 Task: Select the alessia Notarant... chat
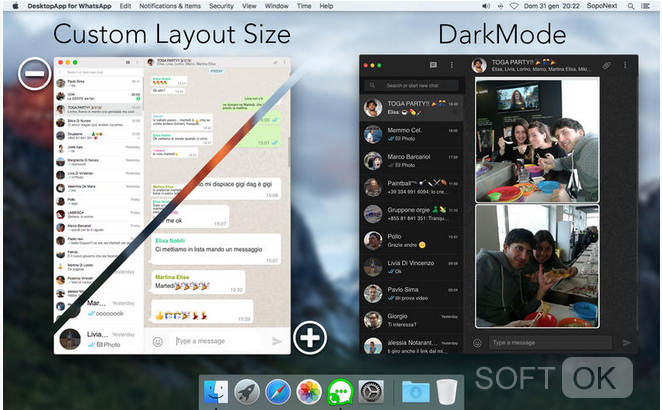412,345
